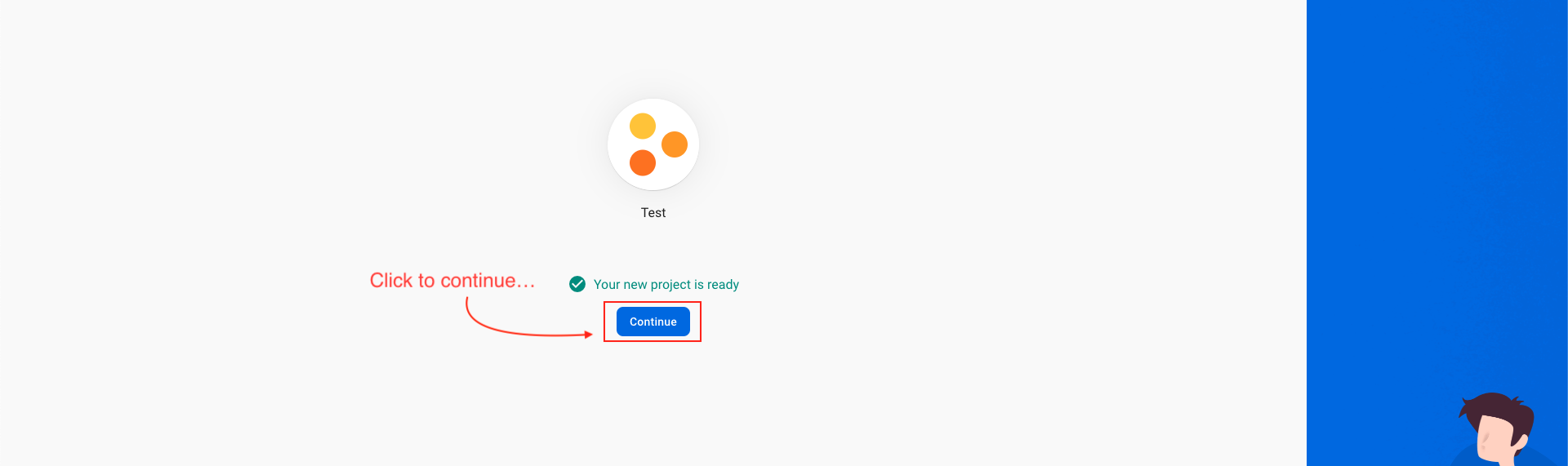
Task: Click the light orange dot on the logo's right
Action: coord(675,144)
